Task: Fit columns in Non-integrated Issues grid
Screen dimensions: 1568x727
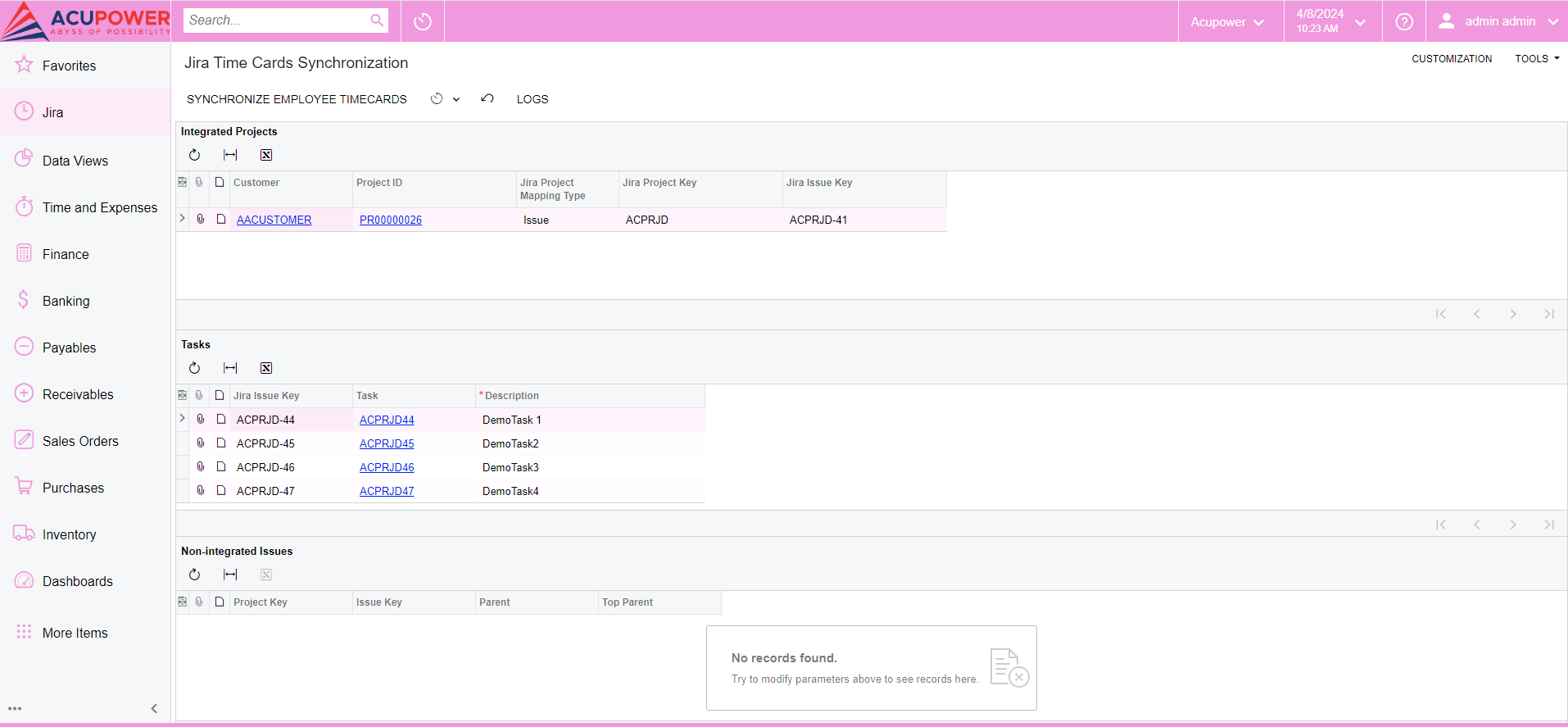Action: coord(230,575)
